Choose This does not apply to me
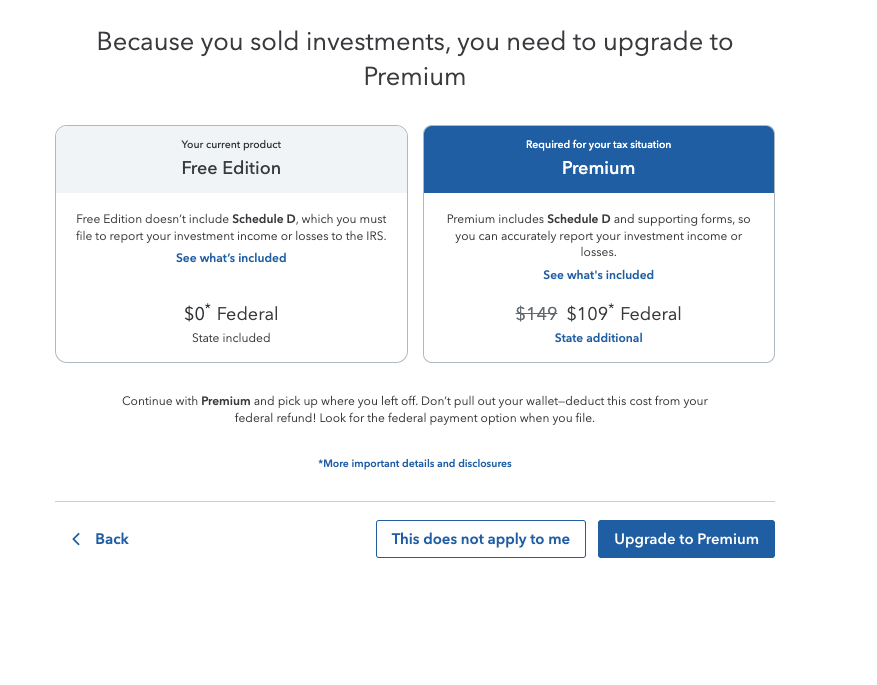877x685 pixels. [x=480, y=539]
